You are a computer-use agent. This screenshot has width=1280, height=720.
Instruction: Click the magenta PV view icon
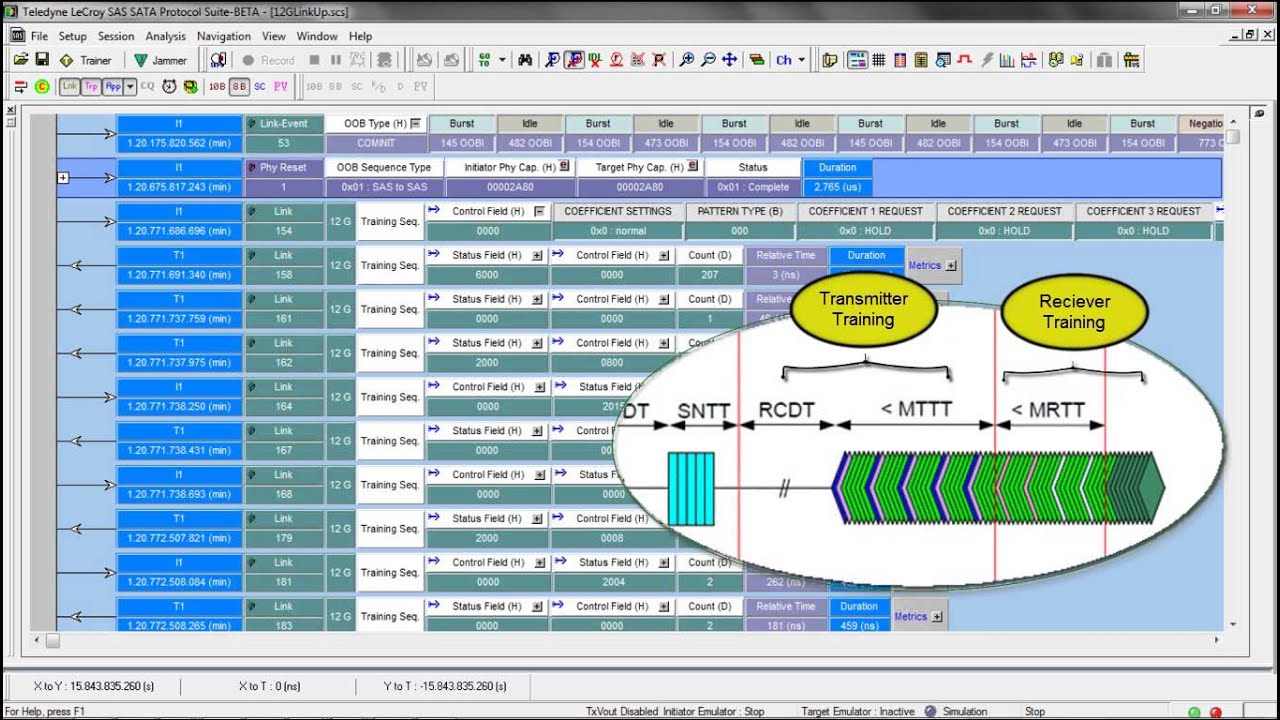[x=281, y=86]
